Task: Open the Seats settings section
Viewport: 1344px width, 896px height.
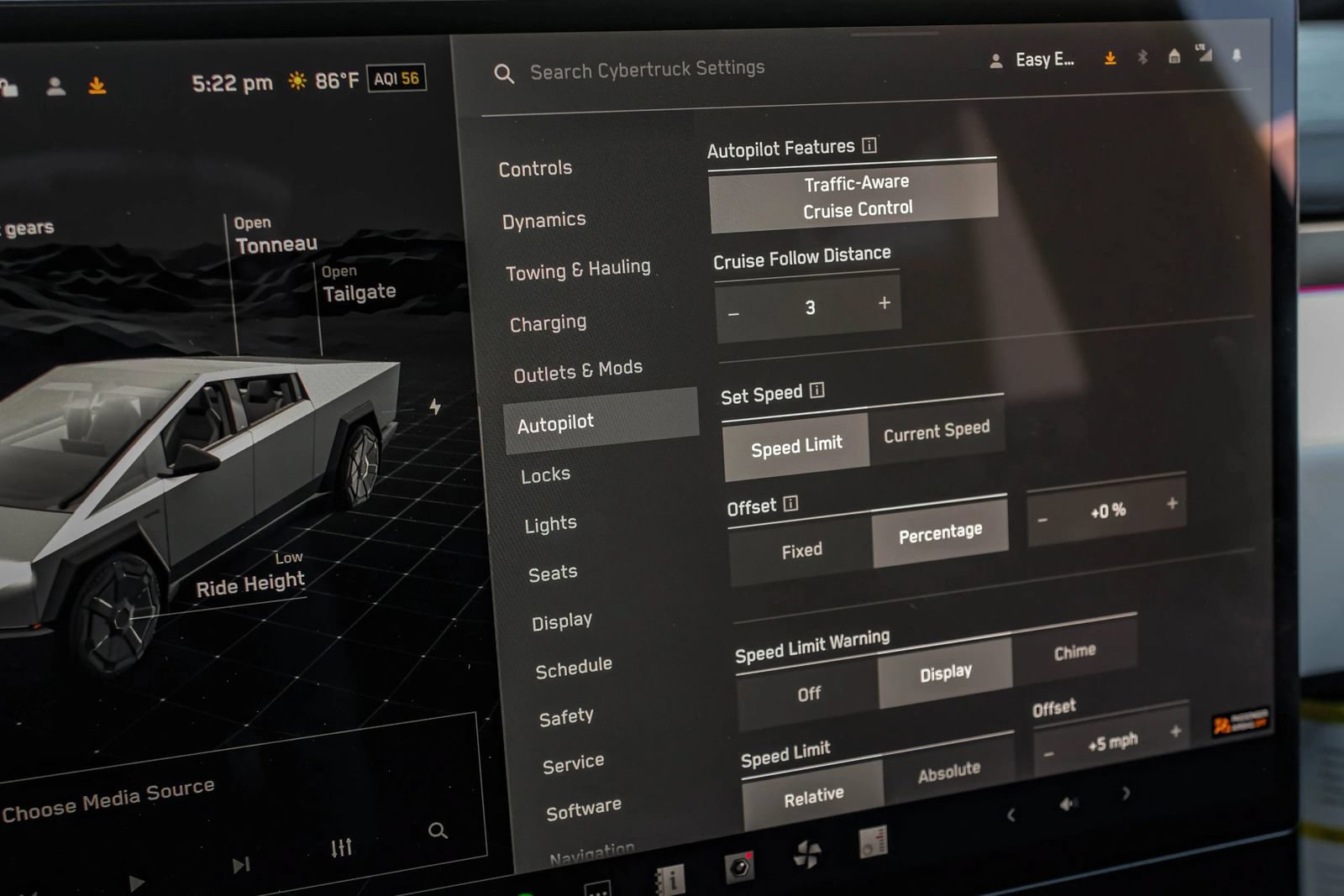Action: point(553,574)
